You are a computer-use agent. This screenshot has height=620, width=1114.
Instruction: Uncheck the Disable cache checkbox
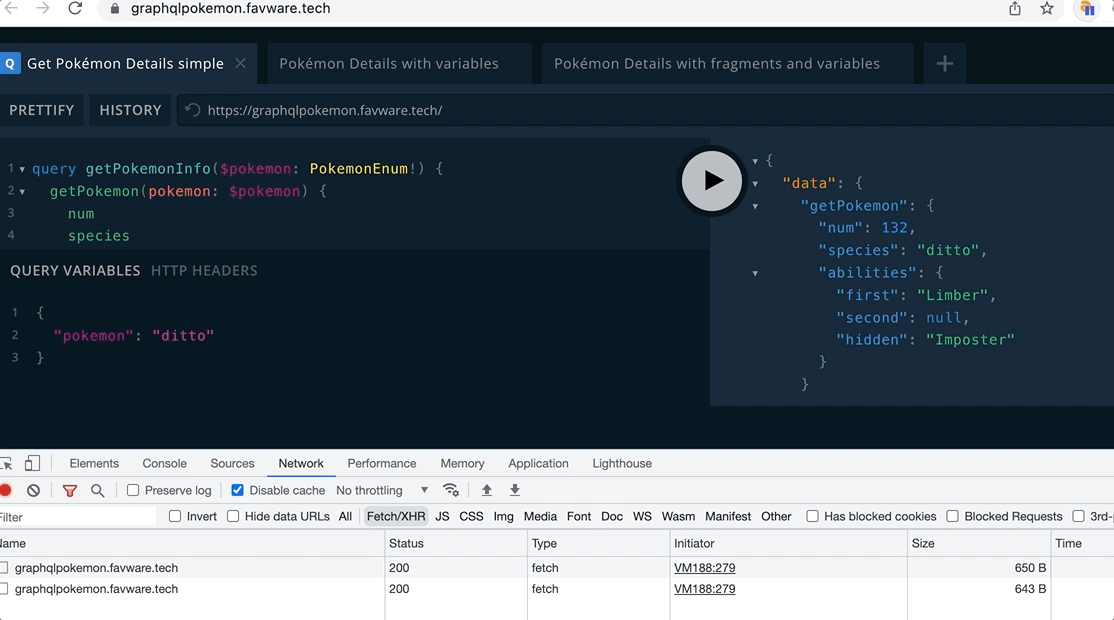coord(238,490)
